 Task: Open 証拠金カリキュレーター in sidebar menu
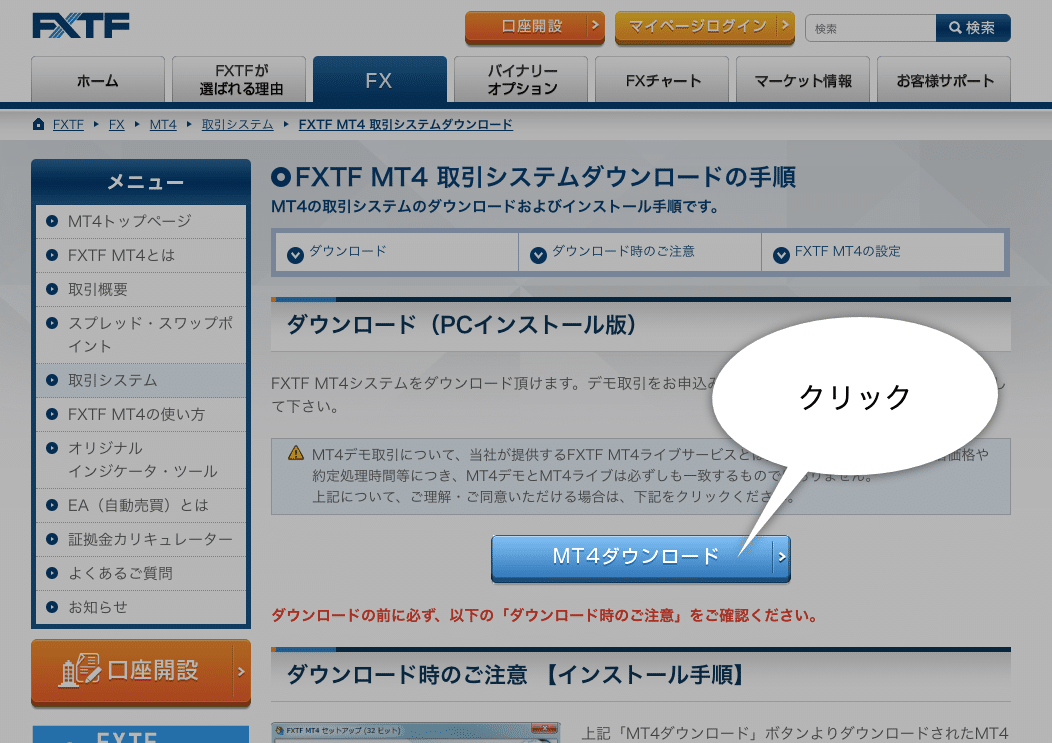141,539
